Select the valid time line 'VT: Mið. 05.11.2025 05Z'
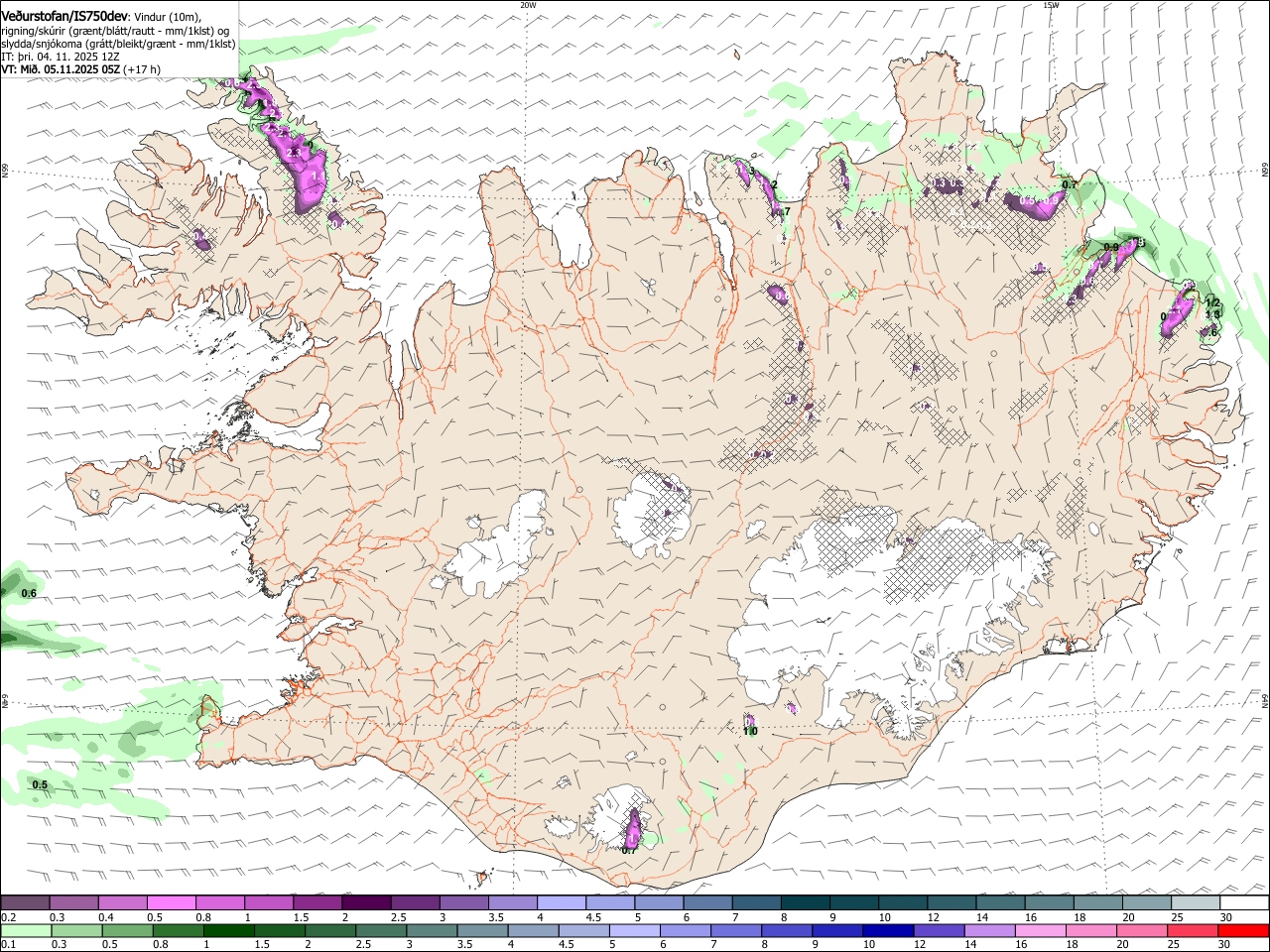Viewport: 1270px width, 952px height. tap(62, 69)
